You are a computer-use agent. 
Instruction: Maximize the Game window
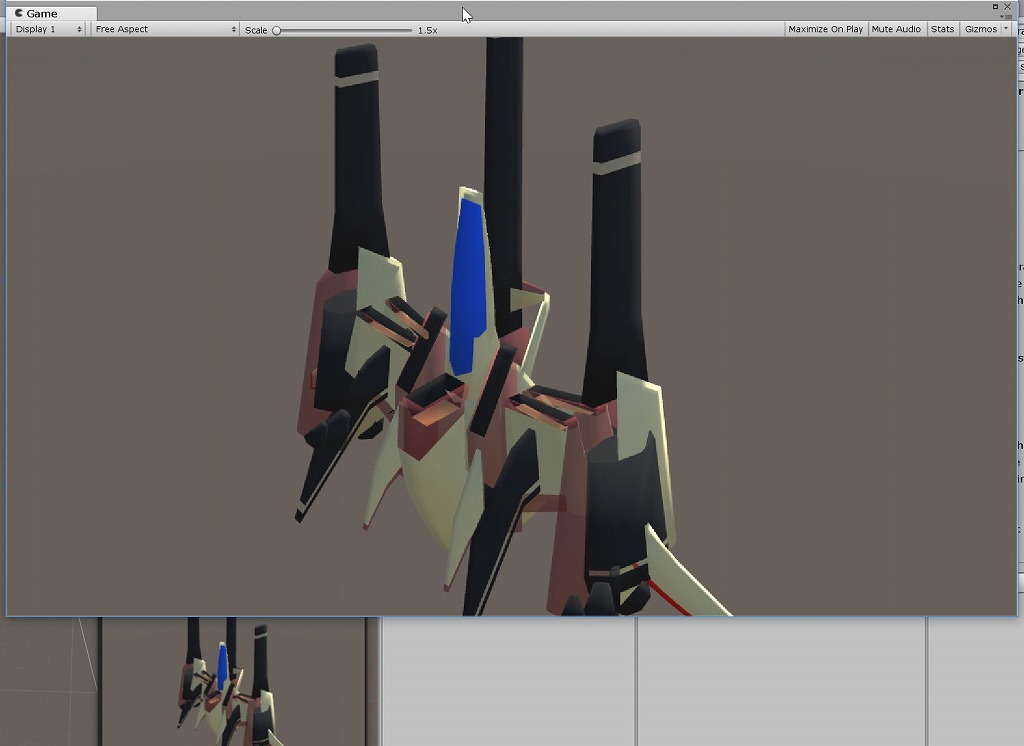point(995,7)
